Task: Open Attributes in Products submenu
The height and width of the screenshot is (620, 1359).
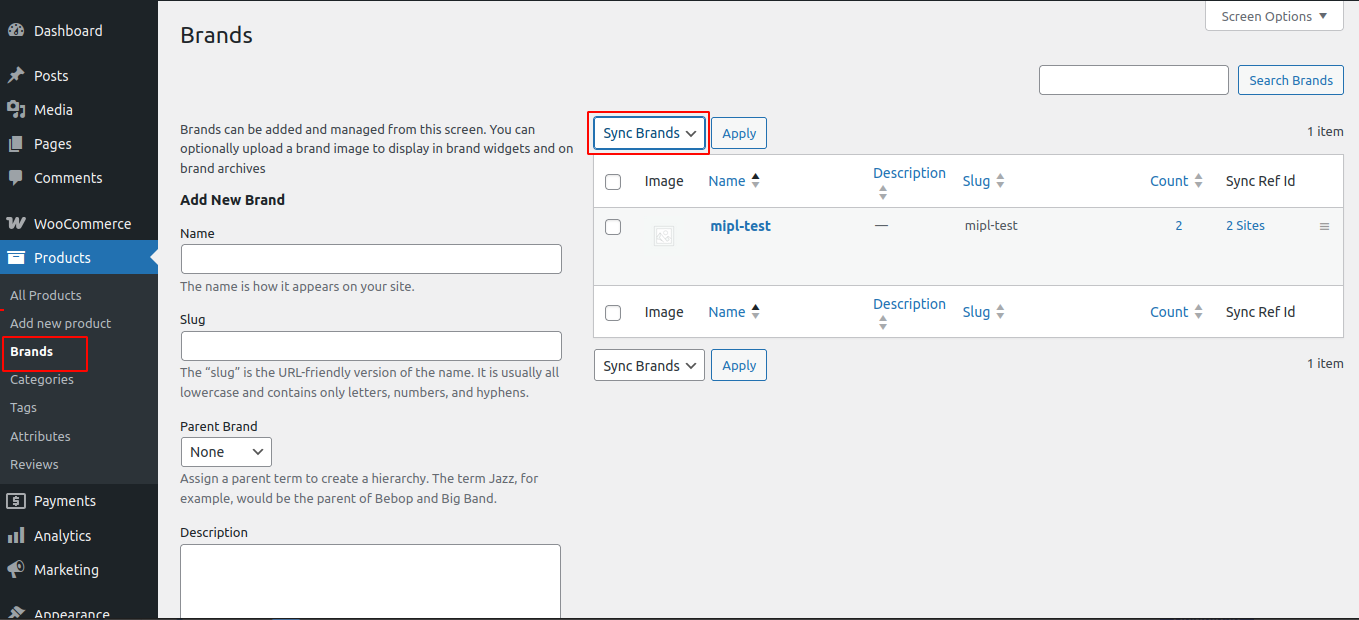Action: point(40,437)
